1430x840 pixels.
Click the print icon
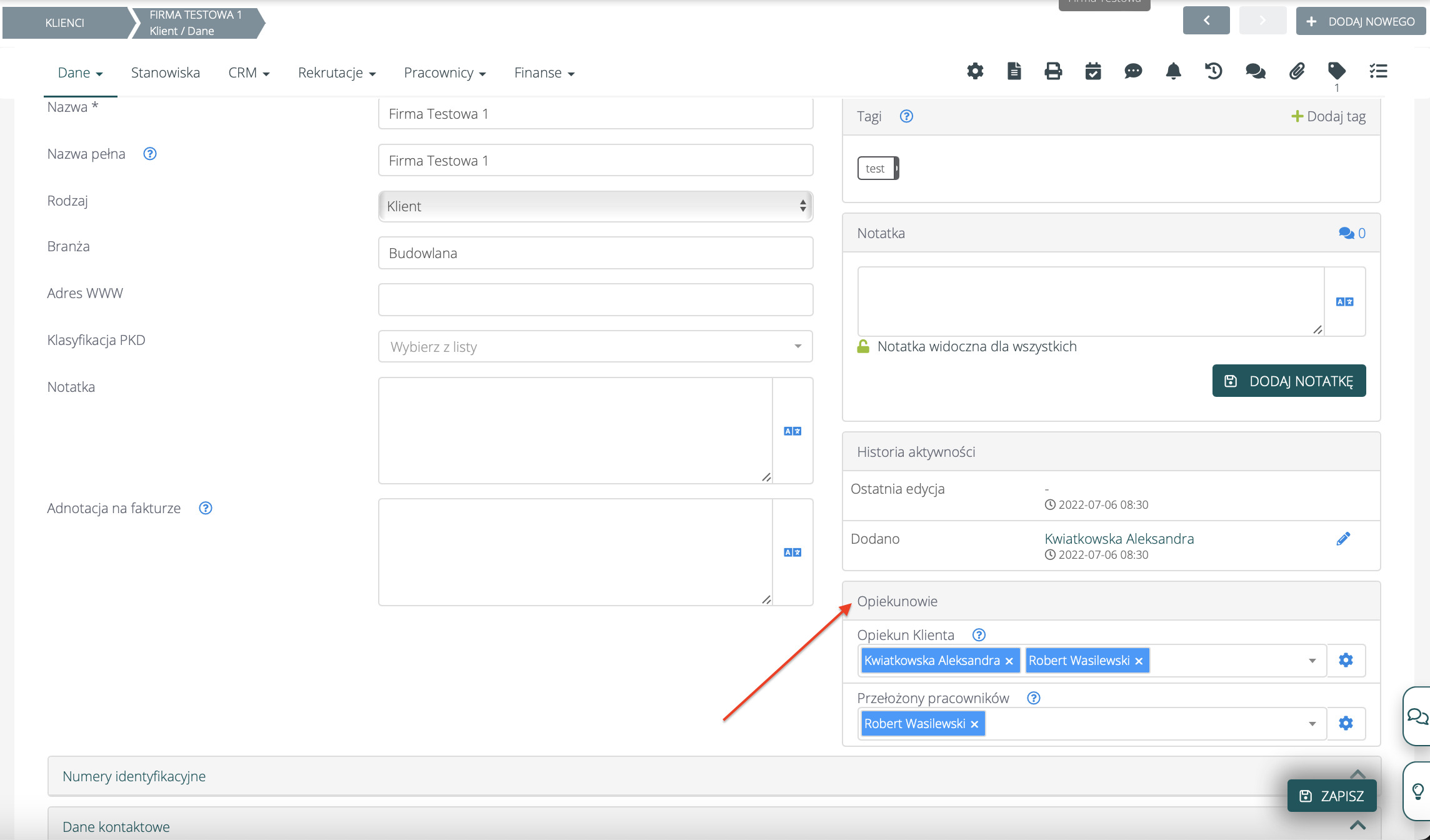[1053, 71]
